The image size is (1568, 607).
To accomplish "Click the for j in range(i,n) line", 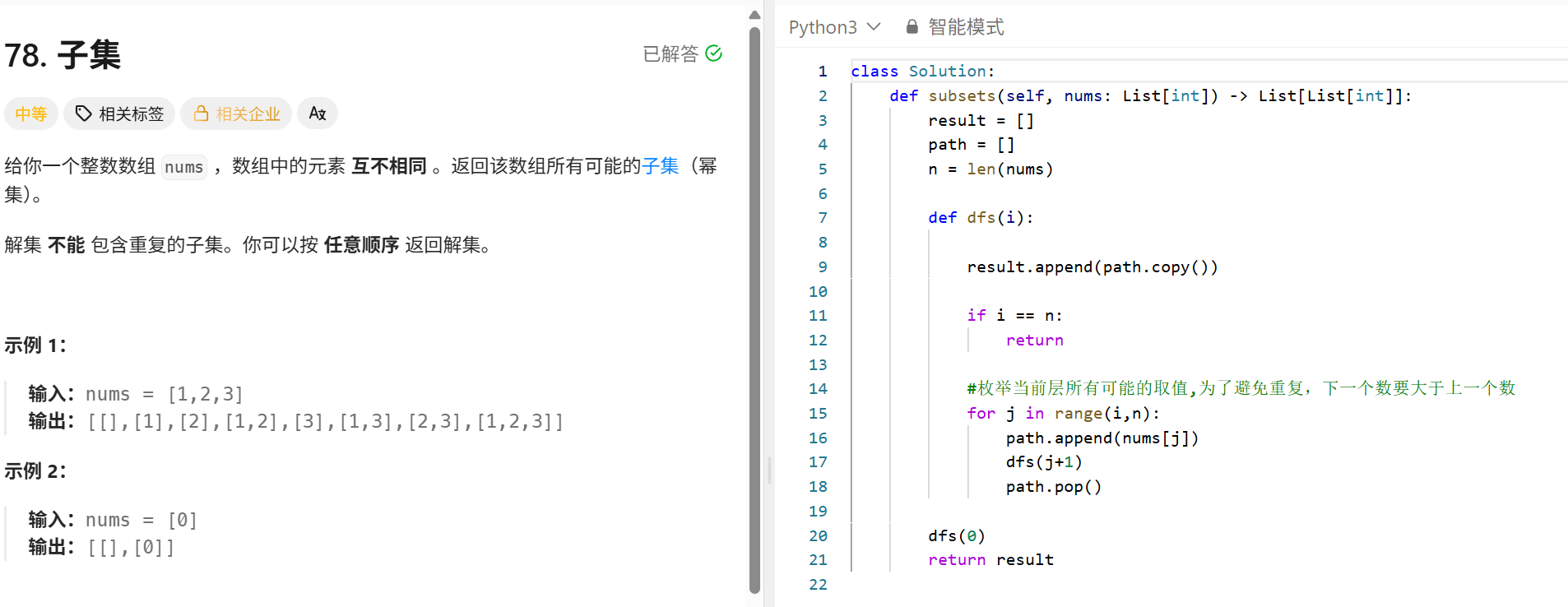I will 1063,414.
